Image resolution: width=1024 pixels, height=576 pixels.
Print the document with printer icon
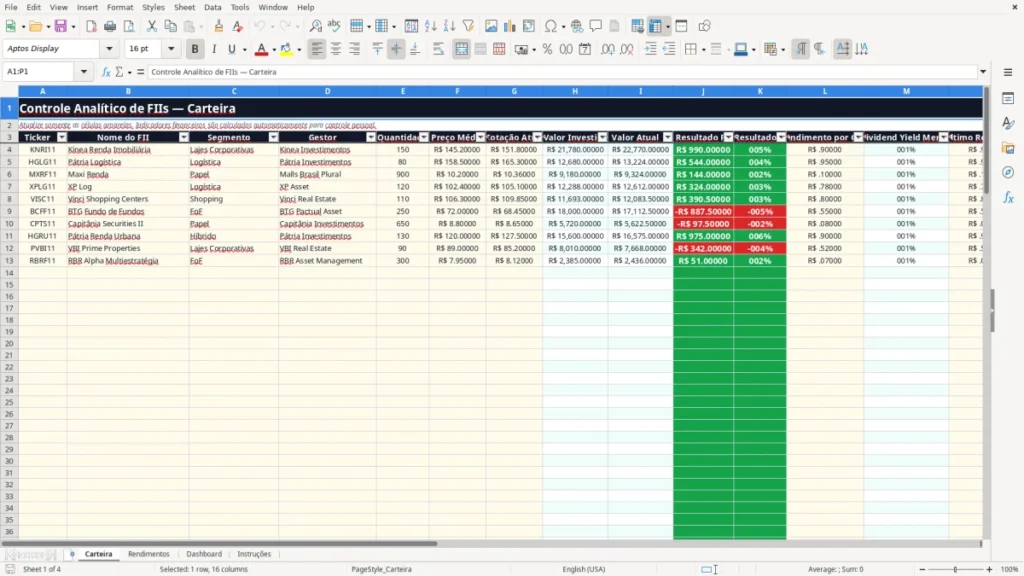tap(110, 26)
